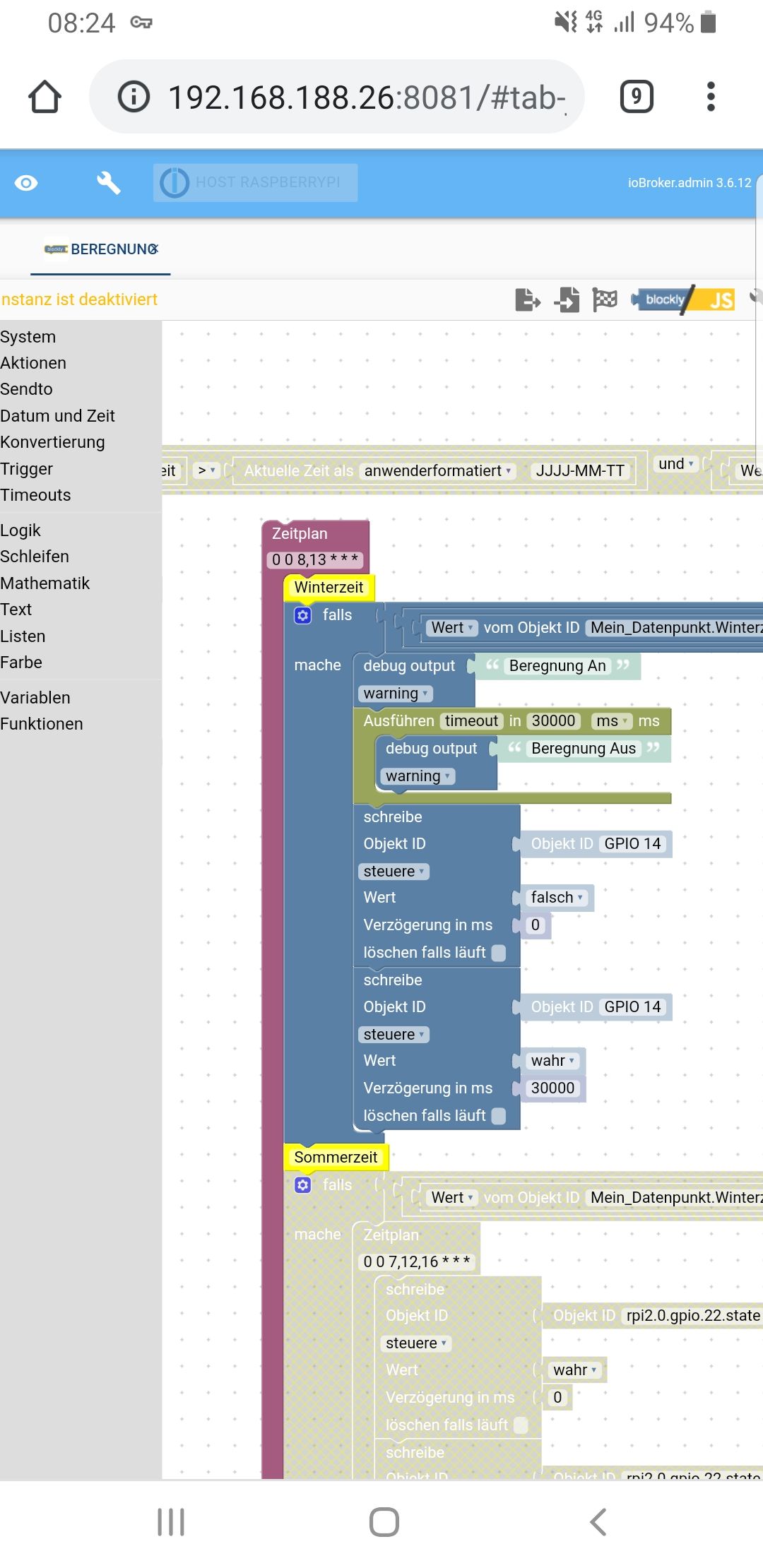Screen dimensions: 763x1568
Task: Open the Sendto block category
Action: [27, 389]
